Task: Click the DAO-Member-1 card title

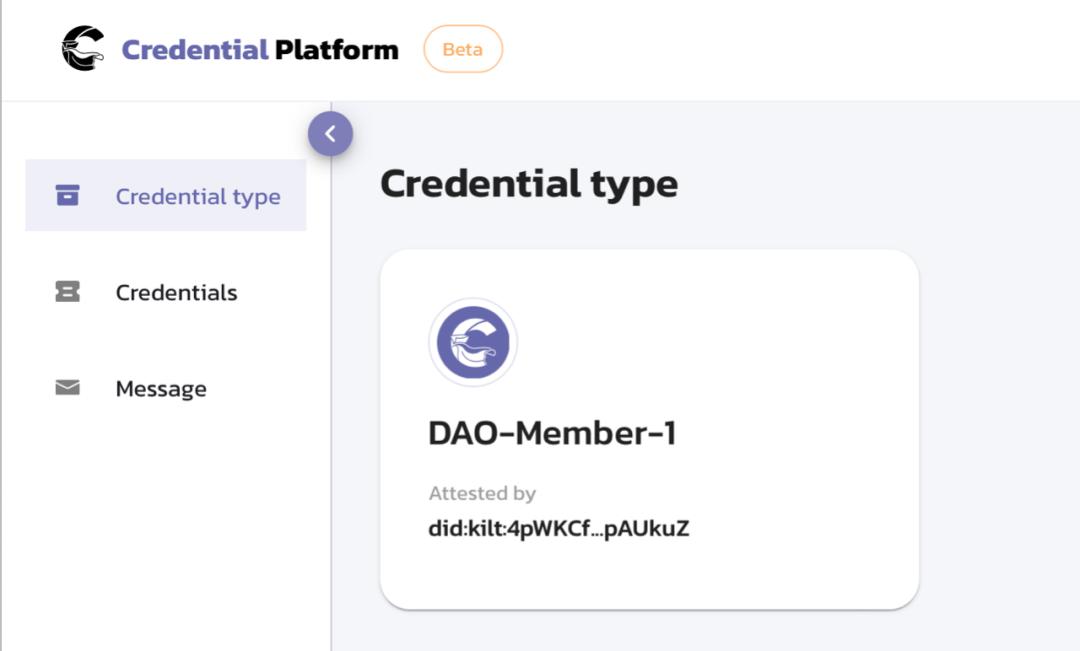Action: [x=552, y=433]
